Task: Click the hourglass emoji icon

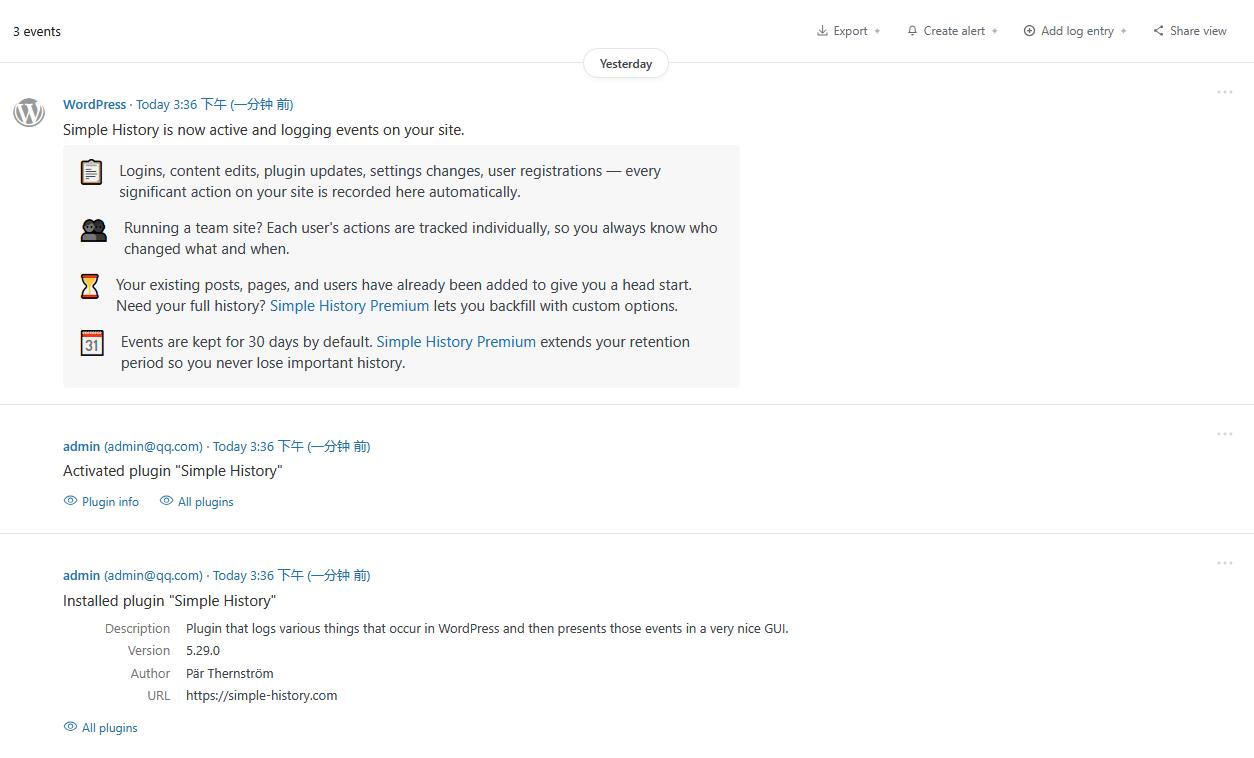Action: pyautogui.click(x=89, y=287)
